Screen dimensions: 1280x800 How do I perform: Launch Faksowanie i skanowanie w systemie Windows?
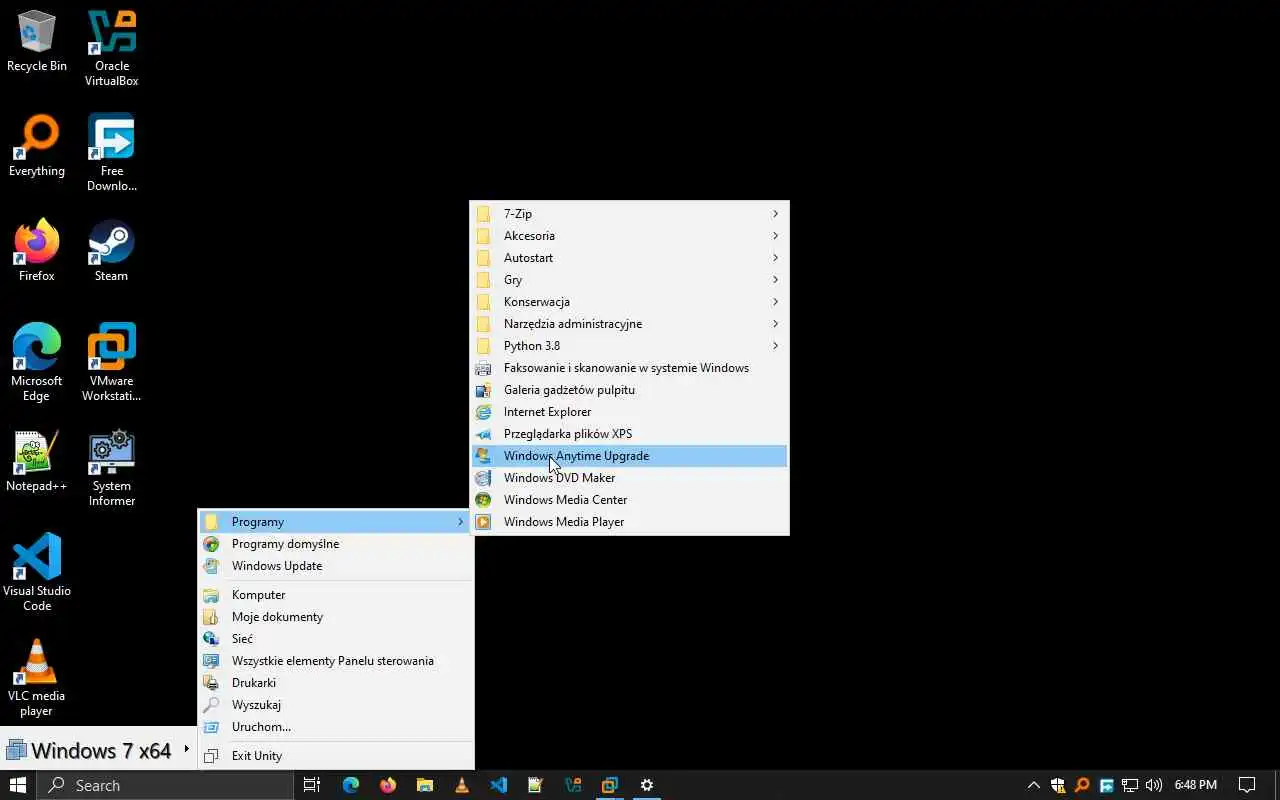[629, 368]
